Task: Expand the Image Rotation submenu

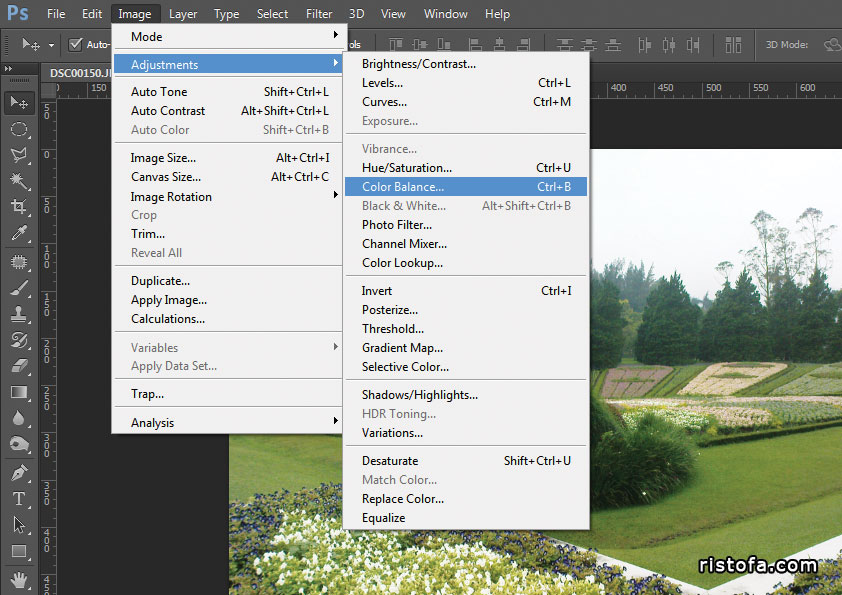Action: (x=228, y=197)
